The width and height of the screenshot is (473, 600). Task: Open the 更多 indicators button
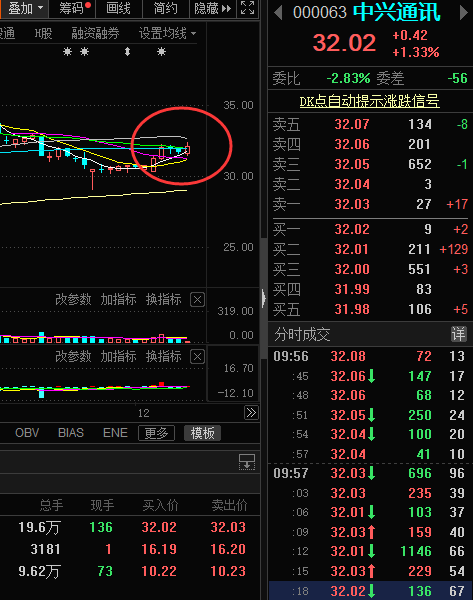[157, 433]
